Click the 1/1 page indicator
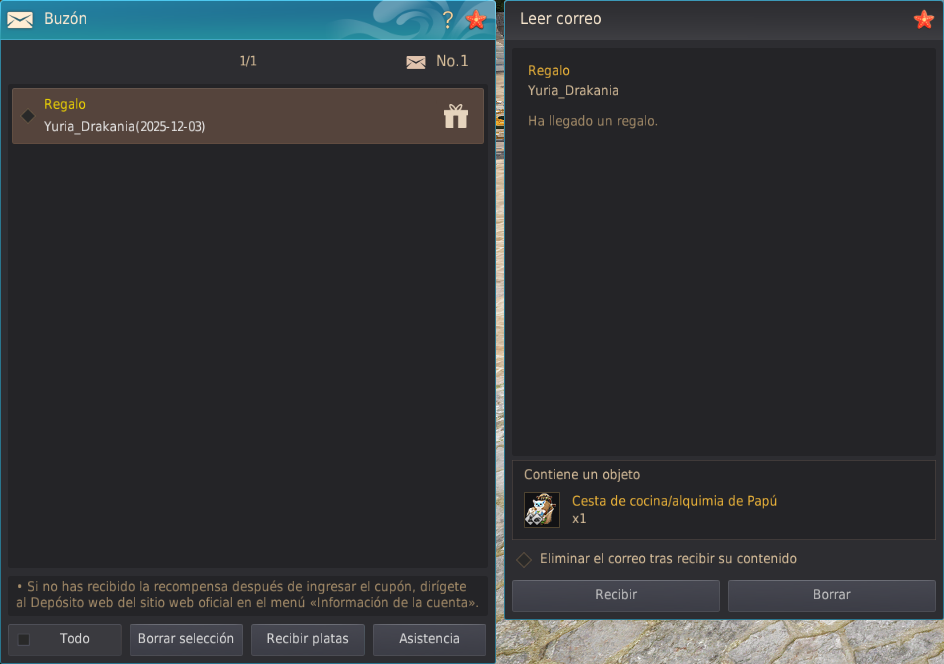Screen dimensions: 944x664 click(x=248, y=62)
